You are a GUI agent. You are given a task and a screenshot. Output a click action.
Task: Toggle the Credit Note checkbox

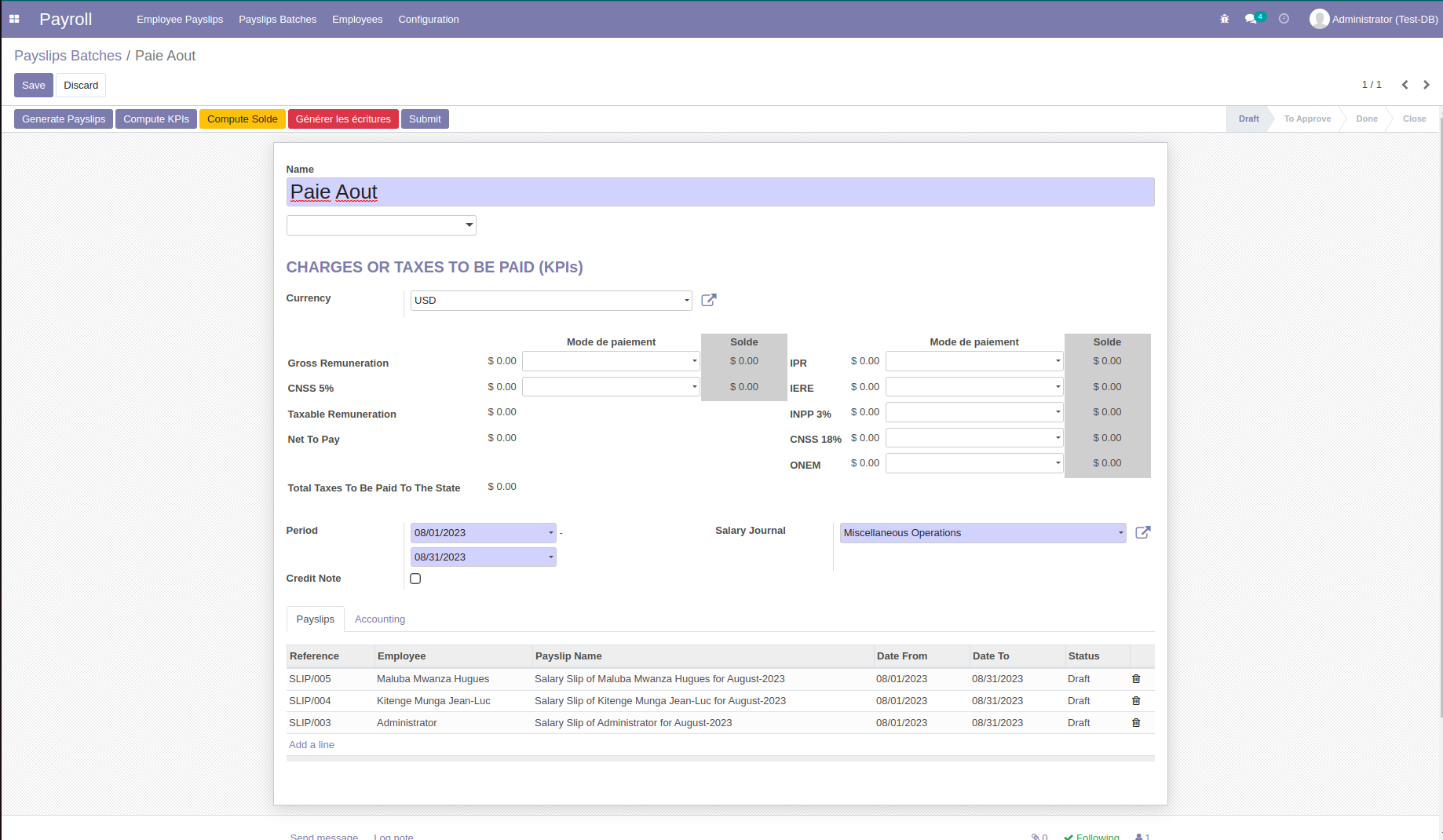[415, 579]
